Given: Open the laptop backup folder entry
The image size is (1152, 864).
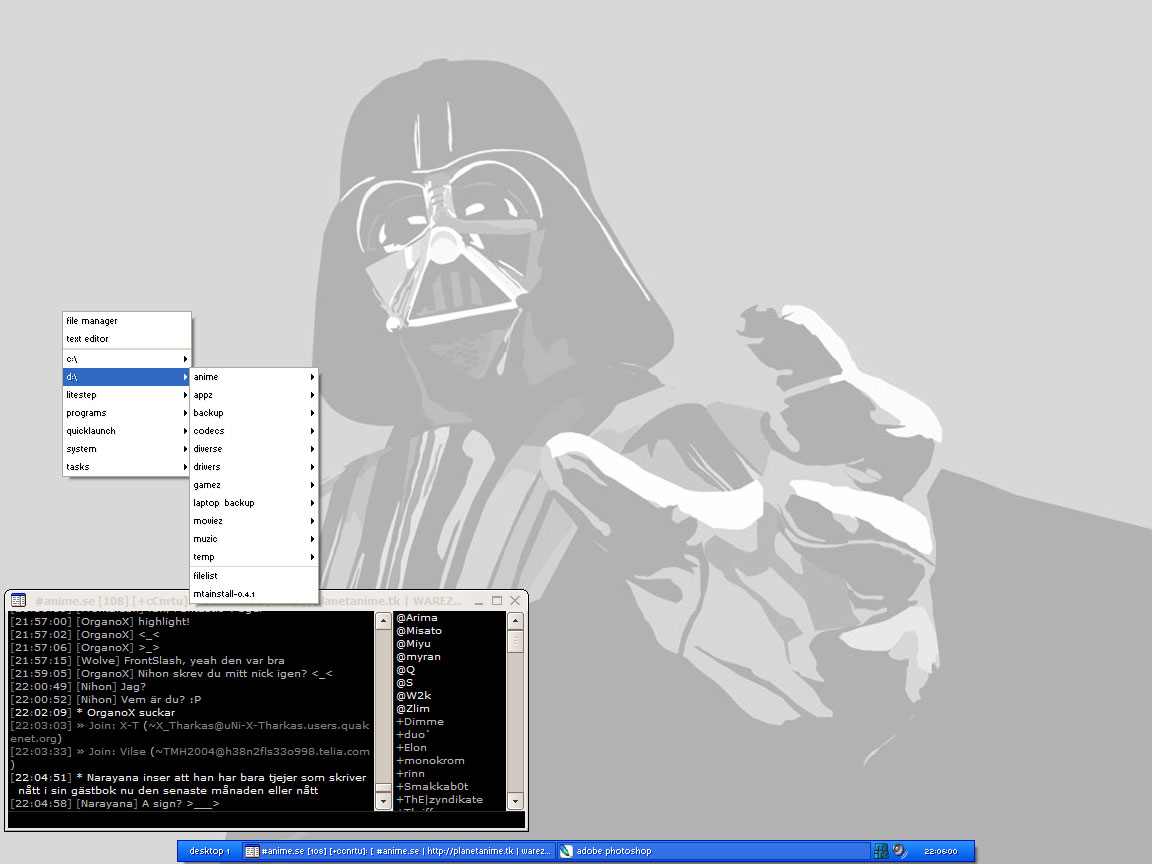Looking at the screenshot, I should (253, 503).
